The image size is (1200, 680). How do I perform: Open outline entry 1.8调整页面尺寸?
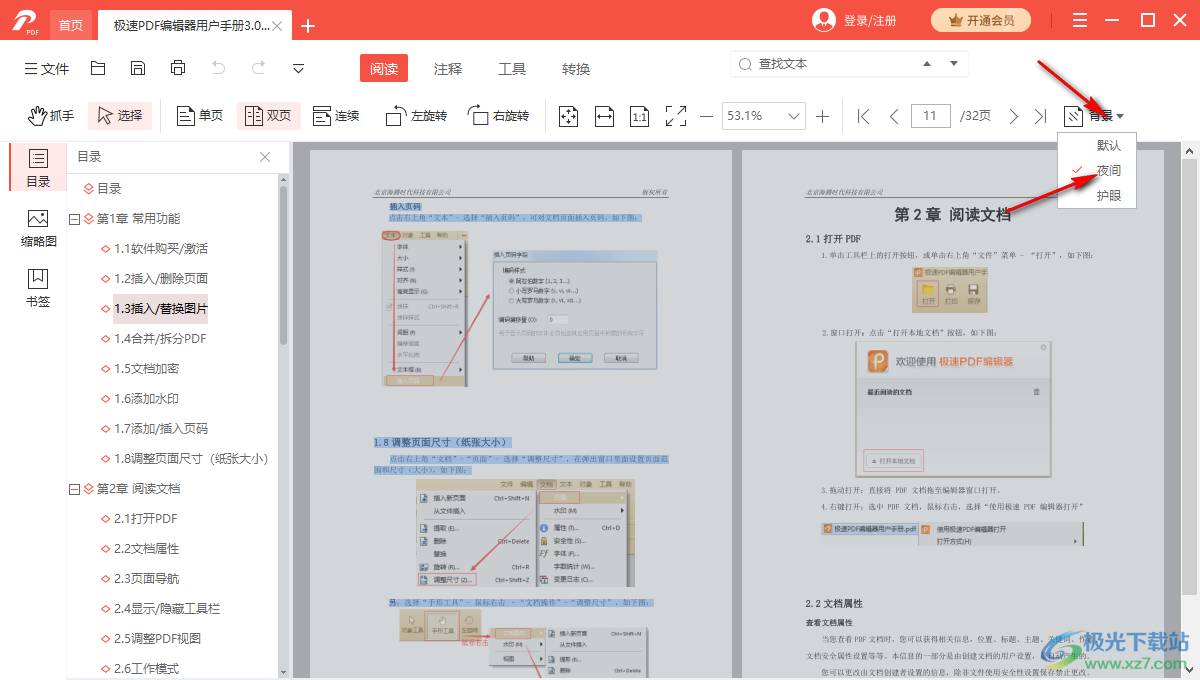191,459
